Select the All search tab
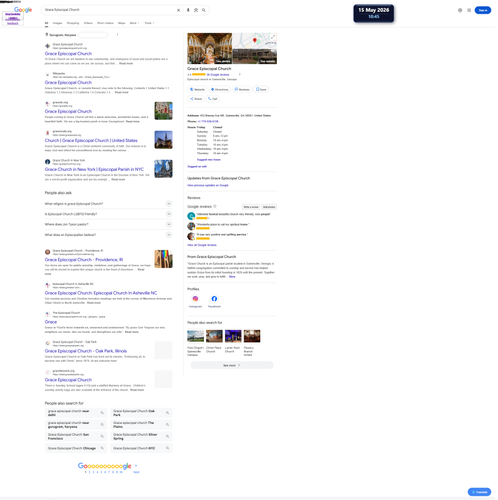This screenshot has height=500, width=498. (46, 23)
